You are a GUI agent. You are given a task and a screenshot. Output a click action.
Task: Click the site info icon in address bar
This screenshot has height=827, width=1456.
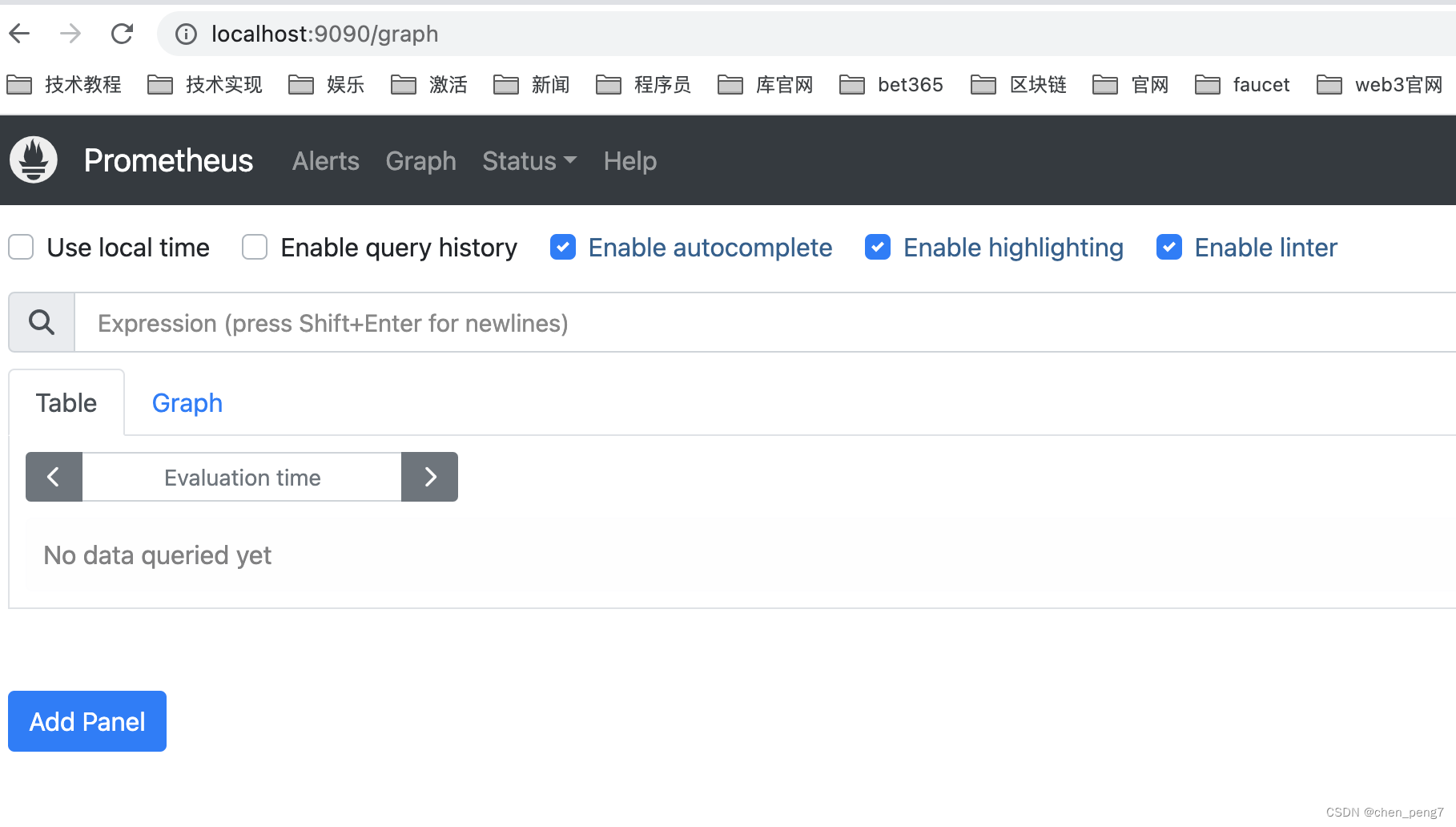tap(186, 34)
